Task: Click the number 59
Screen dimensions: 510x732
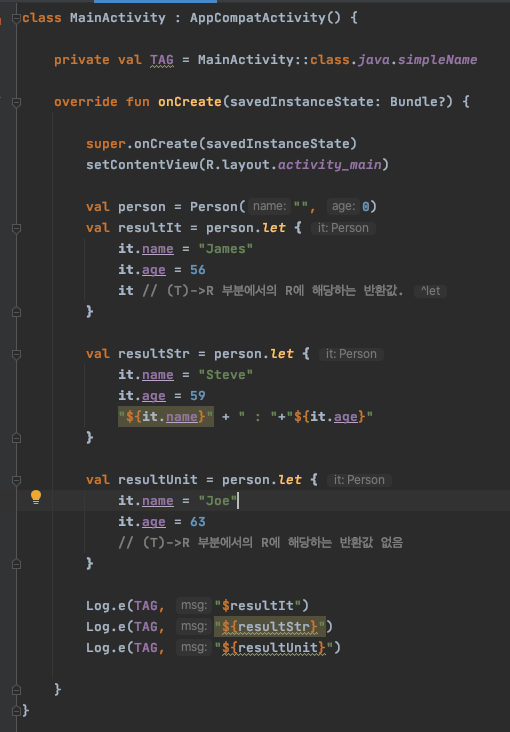Action: pos(198,396)
